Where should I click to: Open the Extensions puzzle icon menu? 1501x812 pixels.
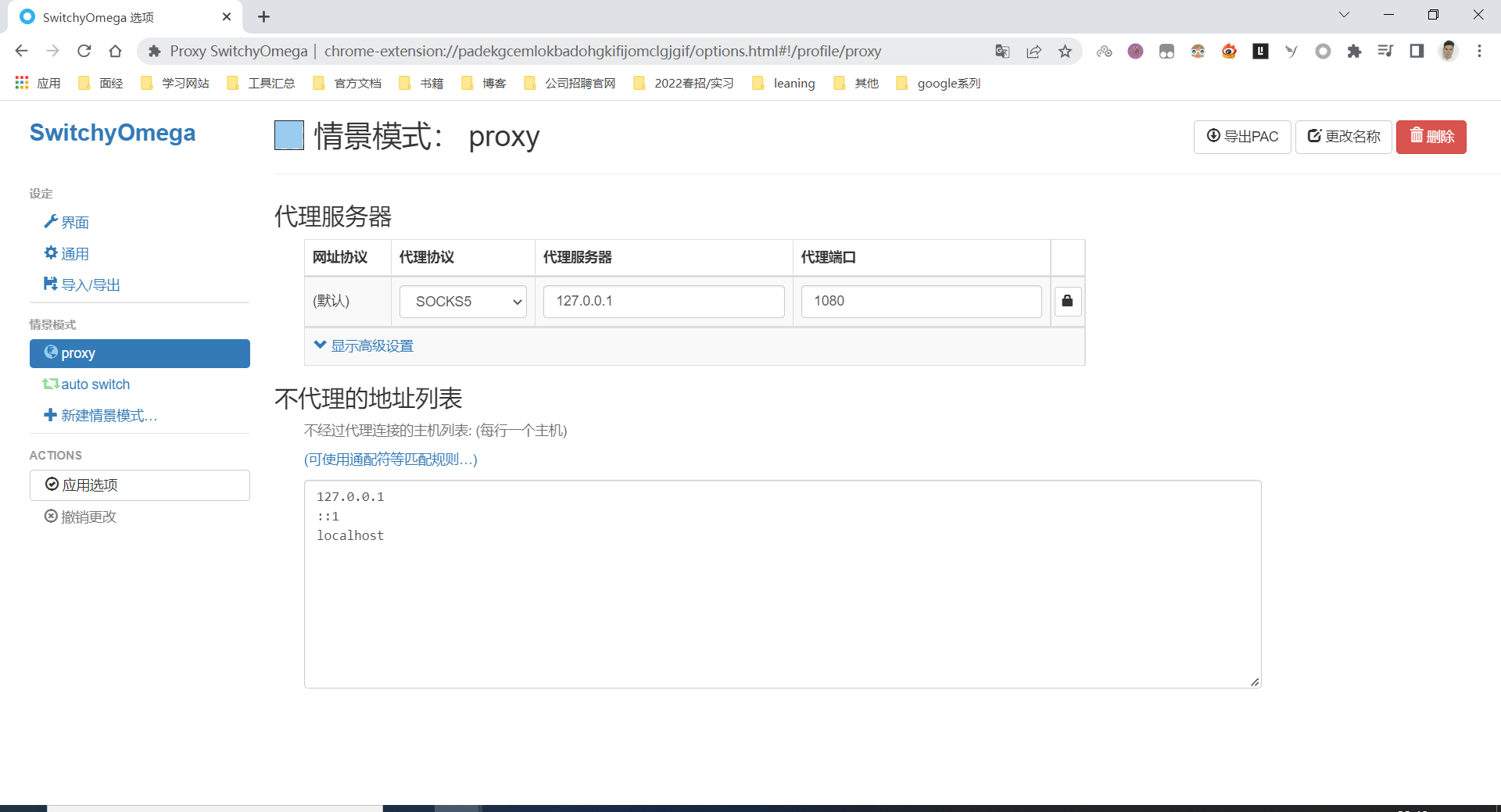[x=1354, y=52]
